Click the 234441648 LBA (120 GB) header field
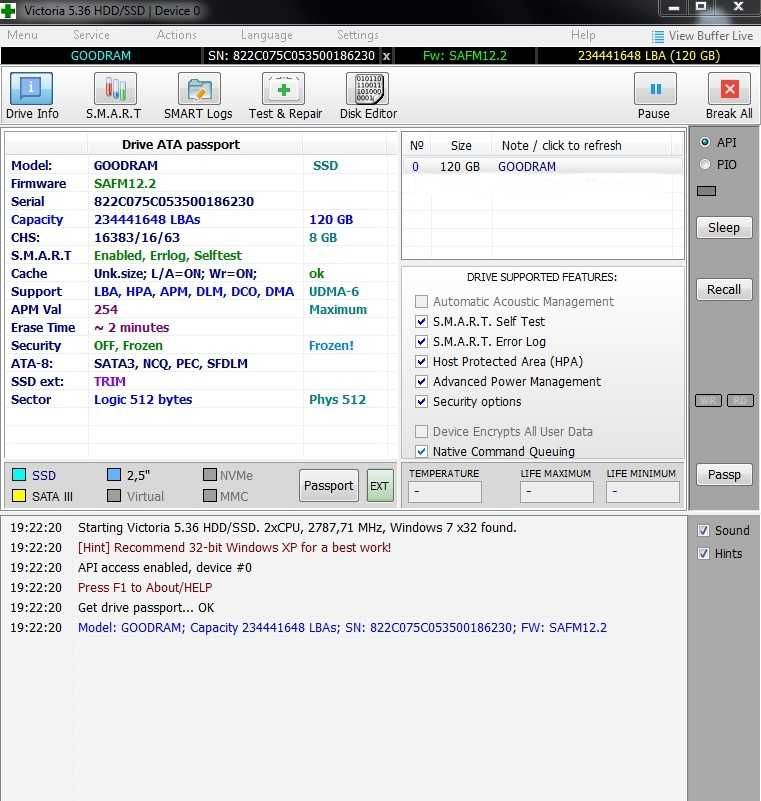This screenshot has height=801, width=761. click(x=649, y=56)
